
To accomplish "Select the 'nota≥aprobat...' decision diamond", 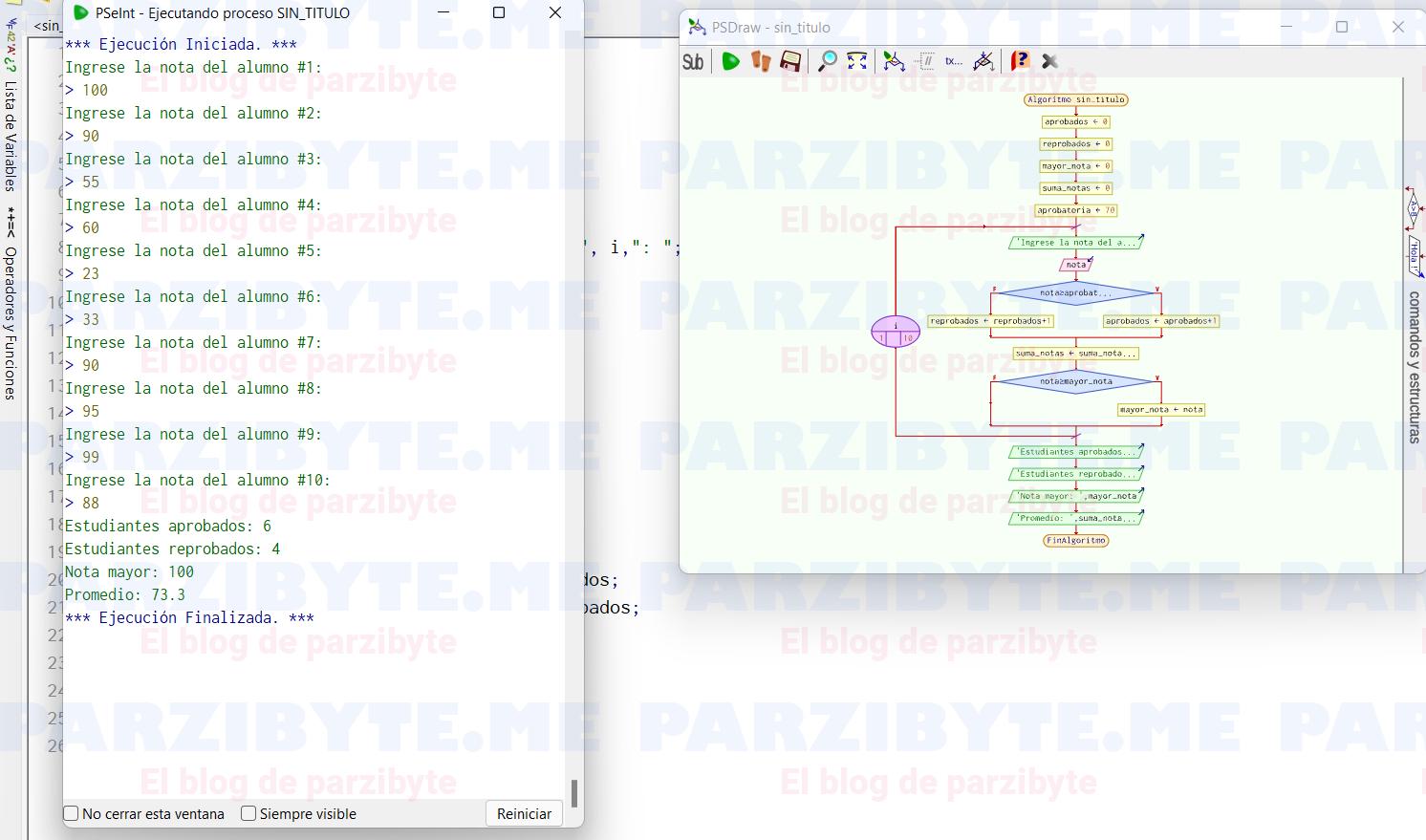I will coord(1076,293).
